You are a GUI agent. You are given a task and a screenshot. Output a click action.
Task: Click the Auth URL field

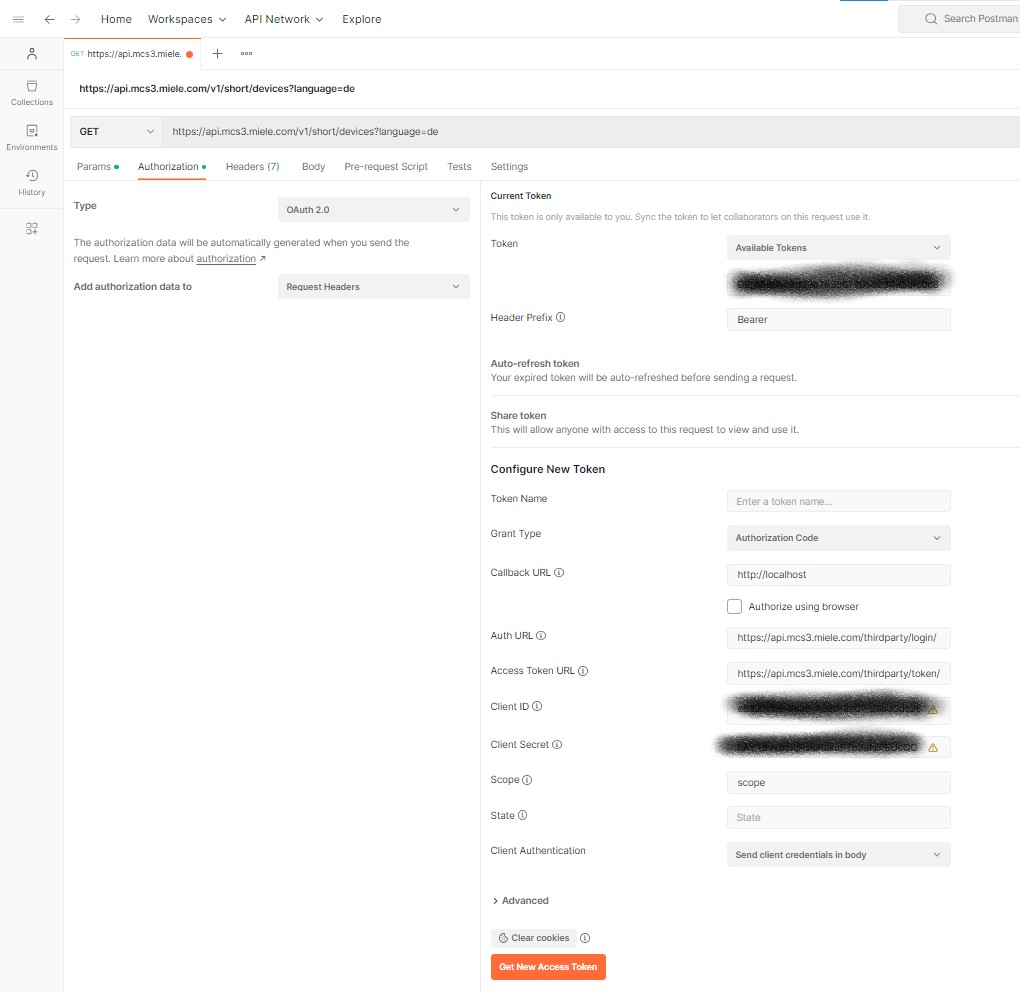(x=839, y=637)
